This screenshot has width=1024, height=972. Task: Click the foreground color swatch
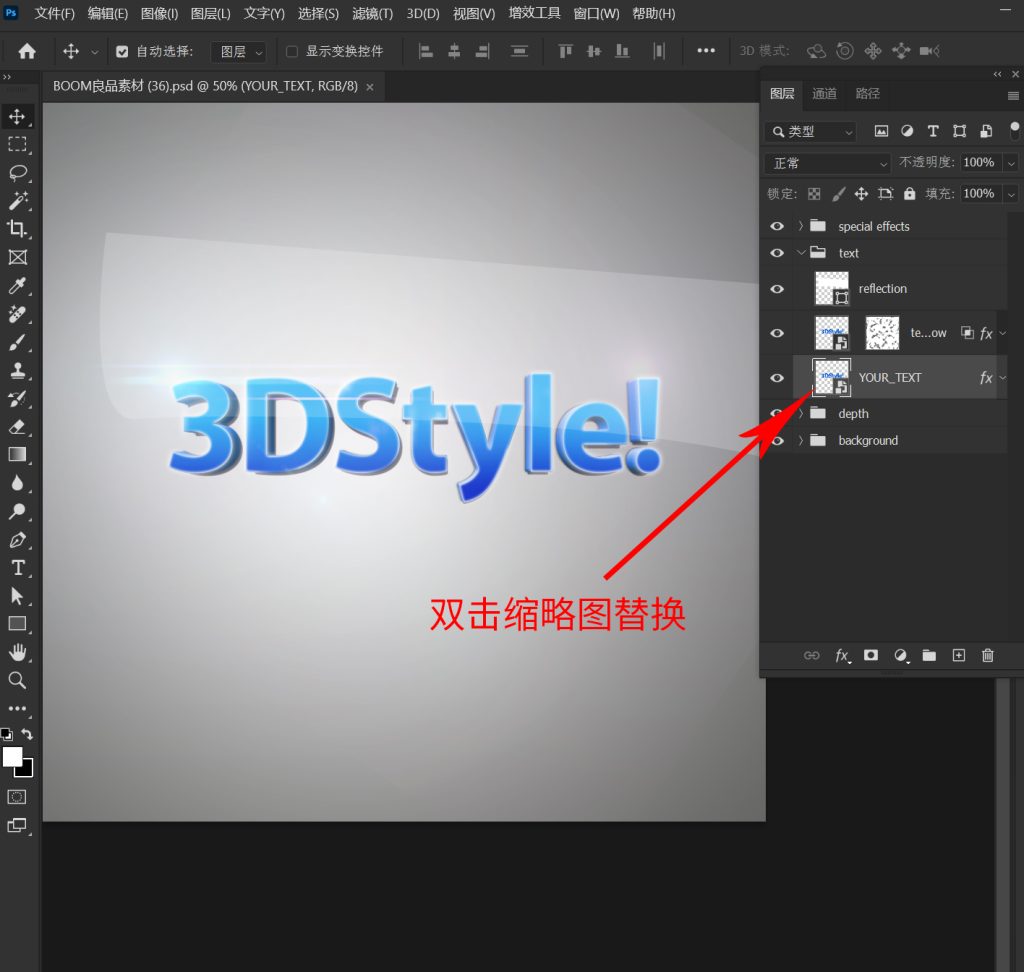click(x=12, y=758)
